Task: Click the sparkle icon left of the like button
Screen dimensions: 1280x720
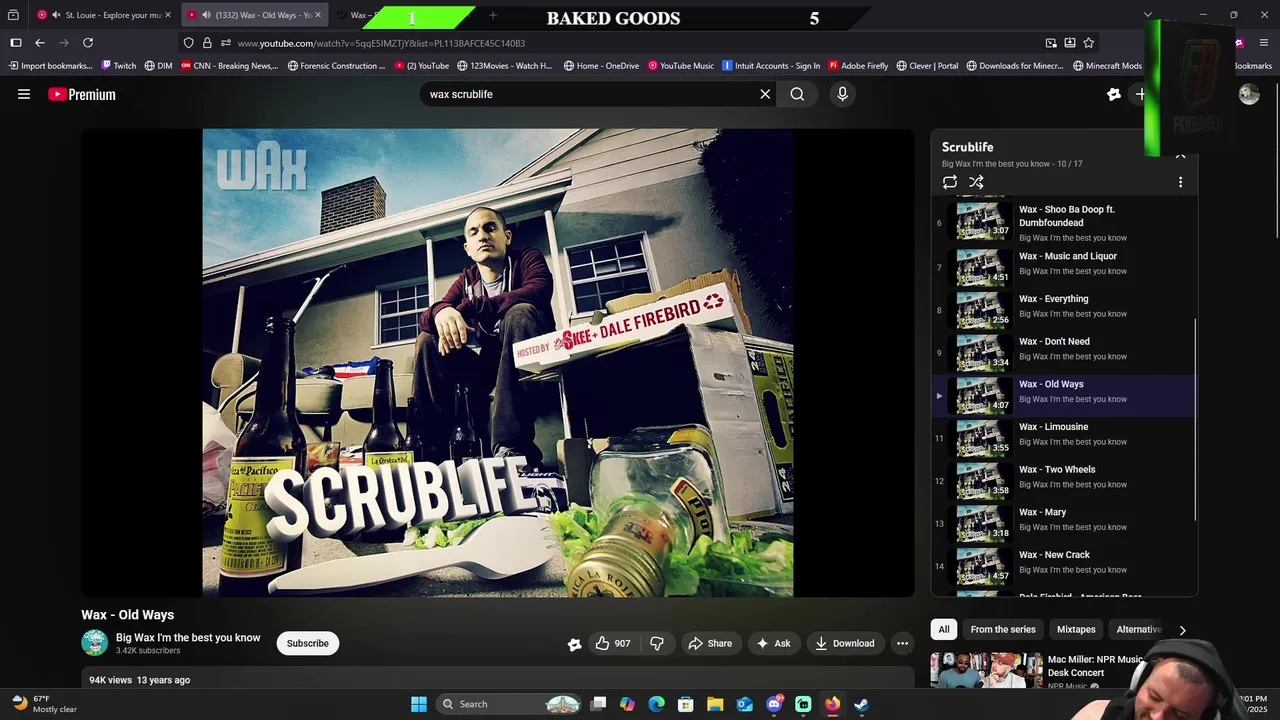Action: [574, 644]
